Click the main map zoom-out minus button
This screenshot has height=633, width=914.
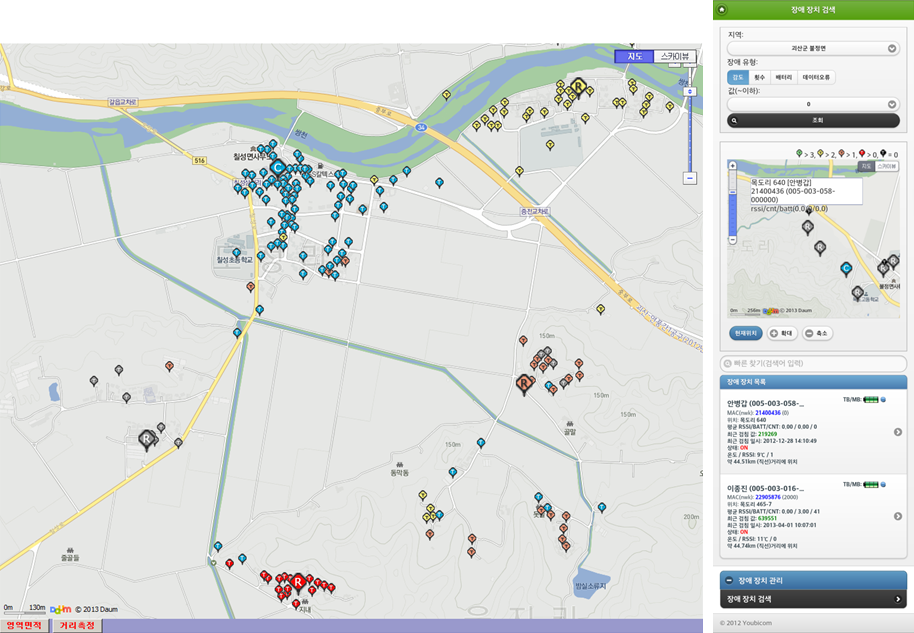point(689,178)
